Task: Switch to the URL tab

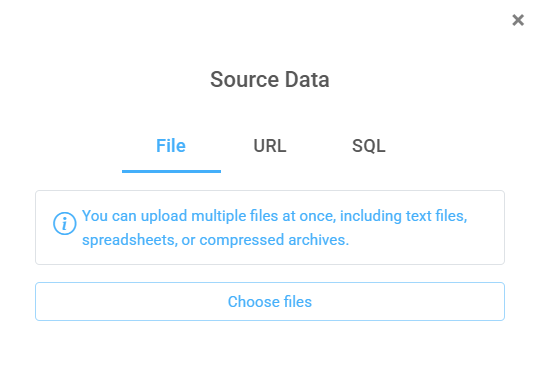Action: pos(270,146)
